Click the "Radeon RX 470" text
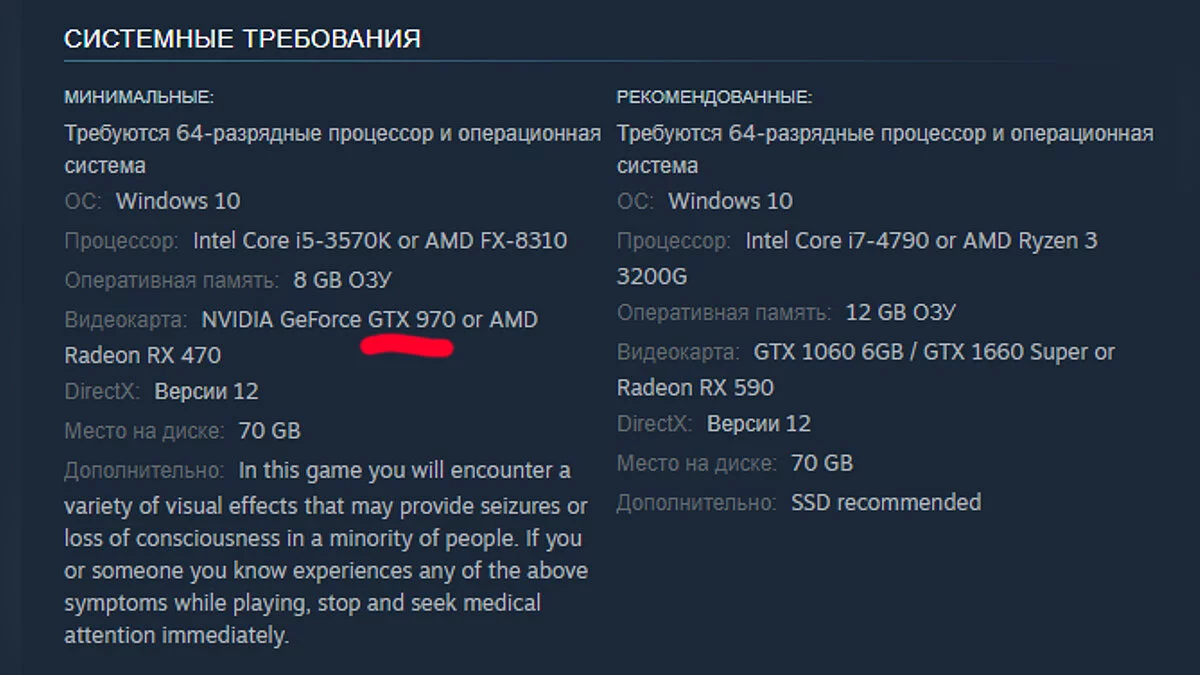The width and height of the screenshot is (1200, 675). (143, 355)
